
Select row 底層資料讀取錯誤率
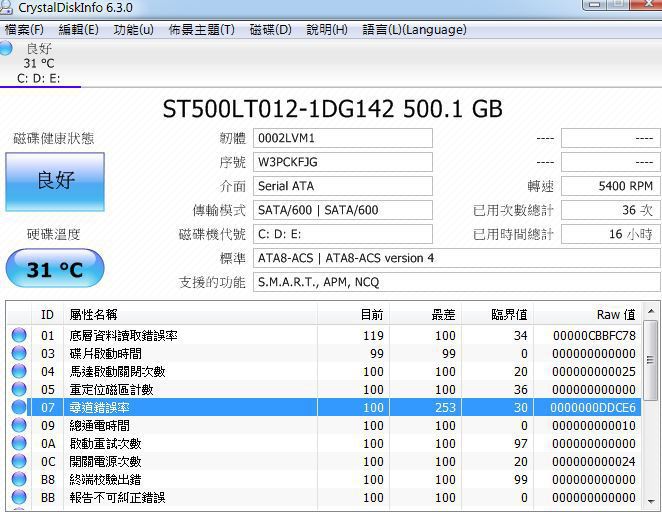pyautogui.click(x=324, y=335)
